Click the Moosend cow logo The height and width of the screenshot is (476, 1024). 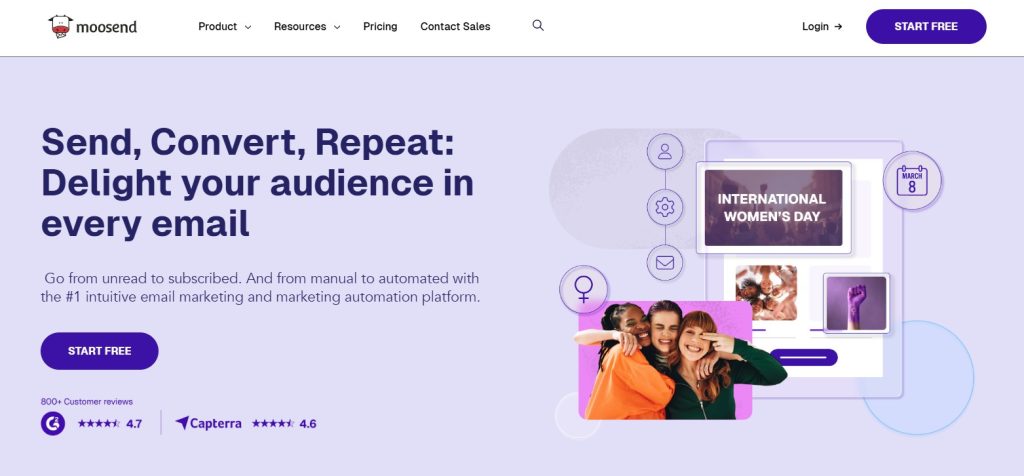click(x=92, y=26)
